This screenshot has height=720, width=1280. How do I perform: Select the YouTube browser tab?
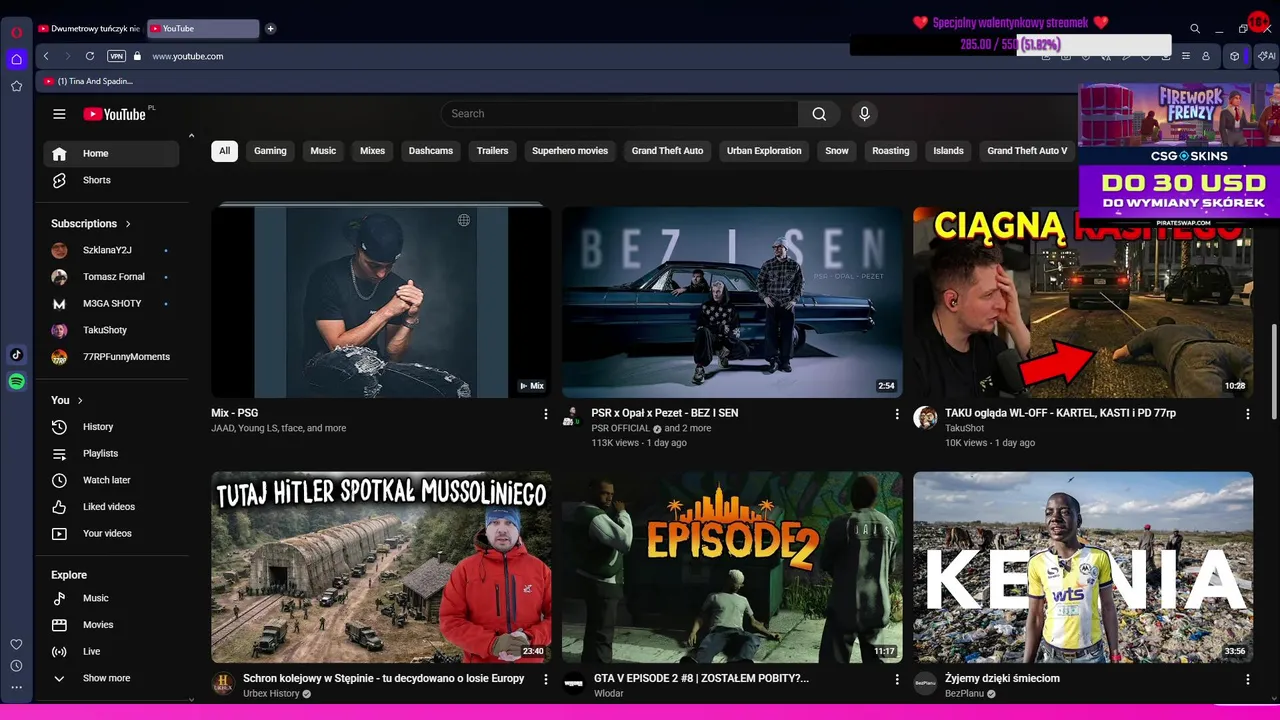click(x=203, y=29)
